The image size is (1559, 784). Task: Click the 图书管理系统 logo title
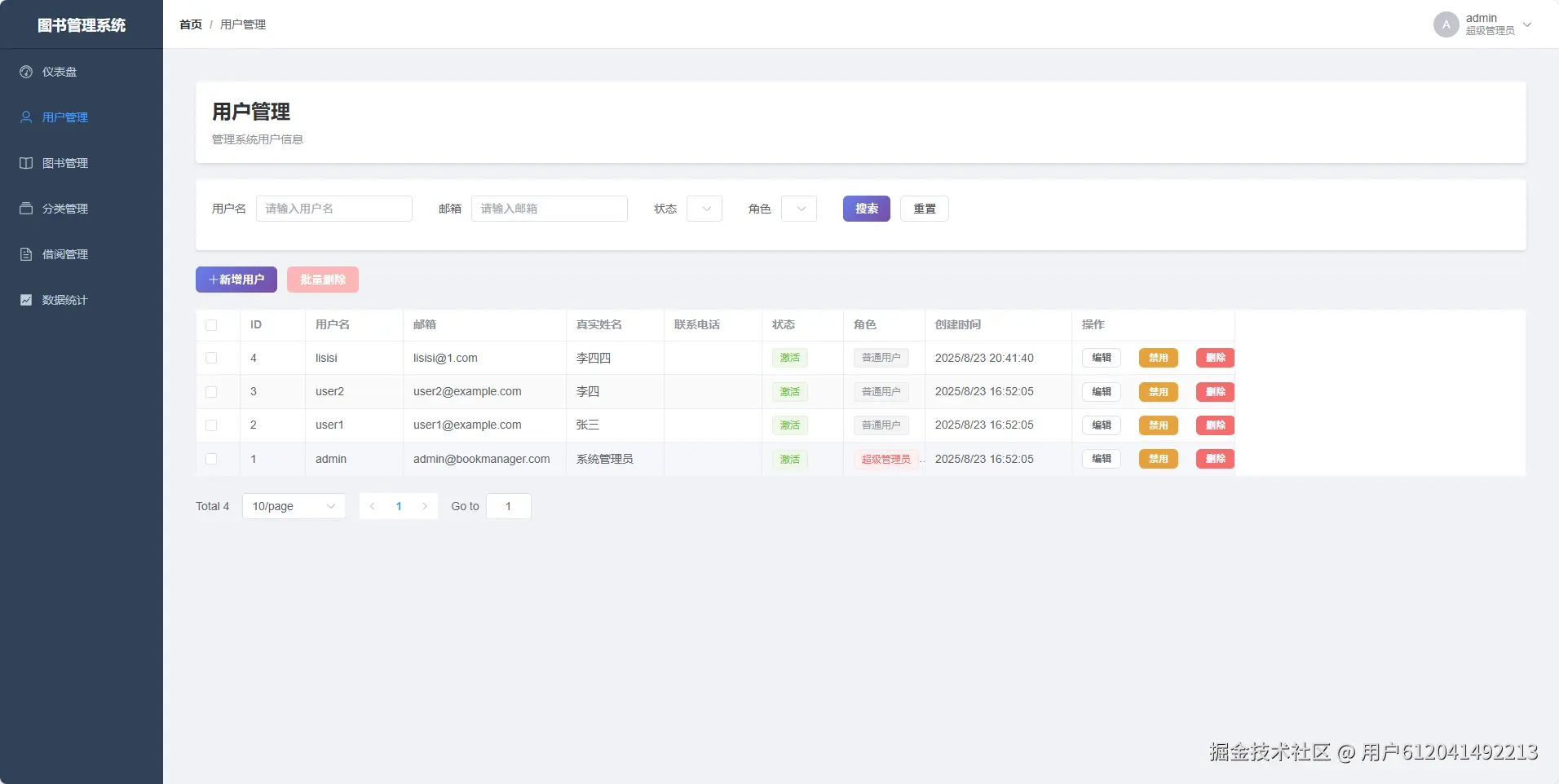click(x=82, y=25)
